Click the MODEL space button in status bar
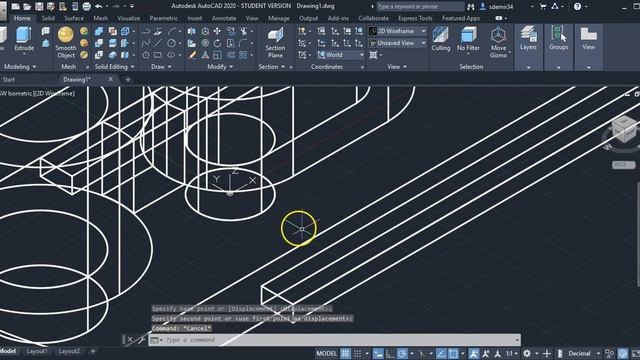The image size is (640, 360). (x=327, y=353)
